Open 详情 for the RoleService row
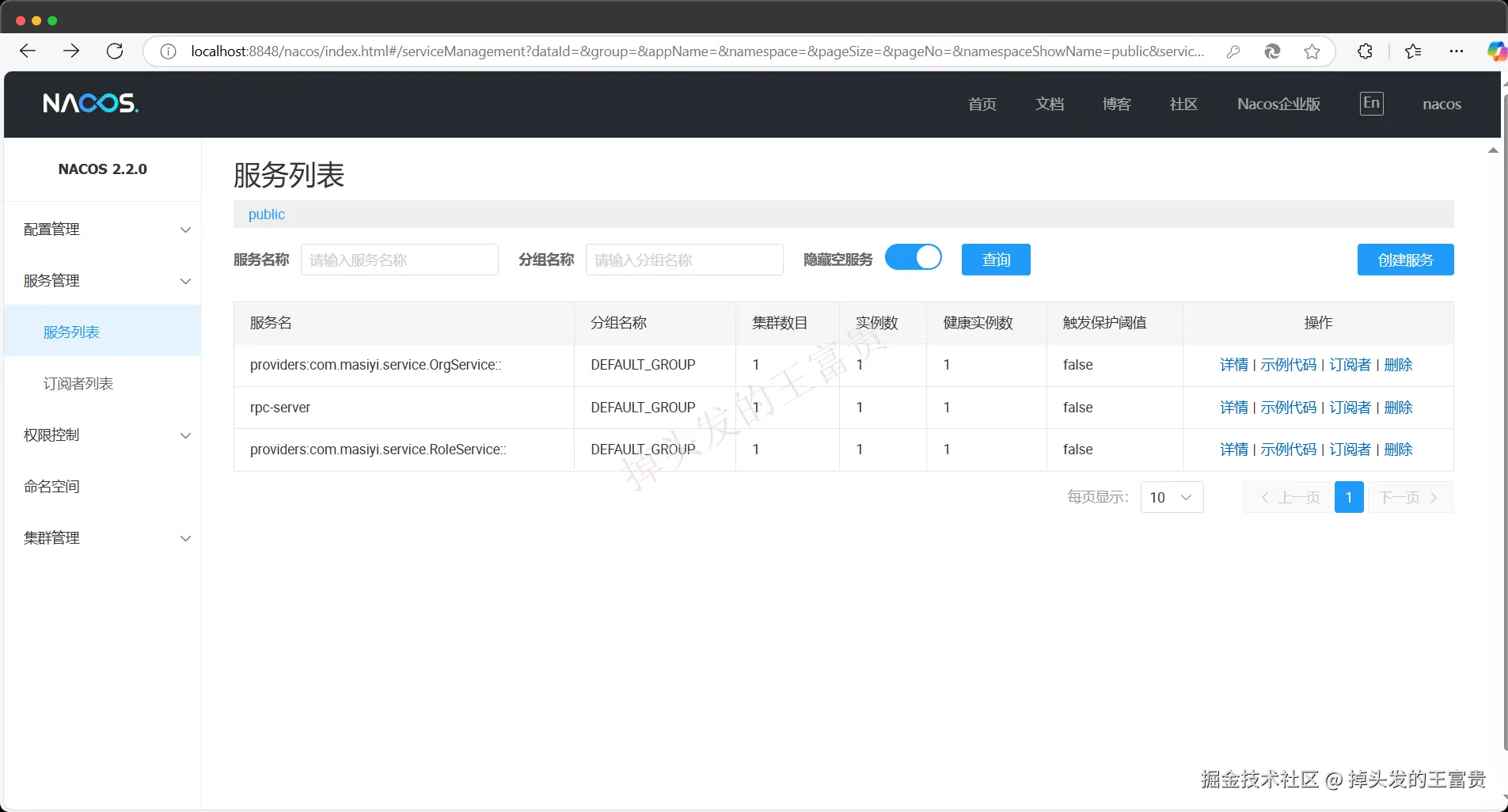The image size is (1508, 812). (1234, 450)
